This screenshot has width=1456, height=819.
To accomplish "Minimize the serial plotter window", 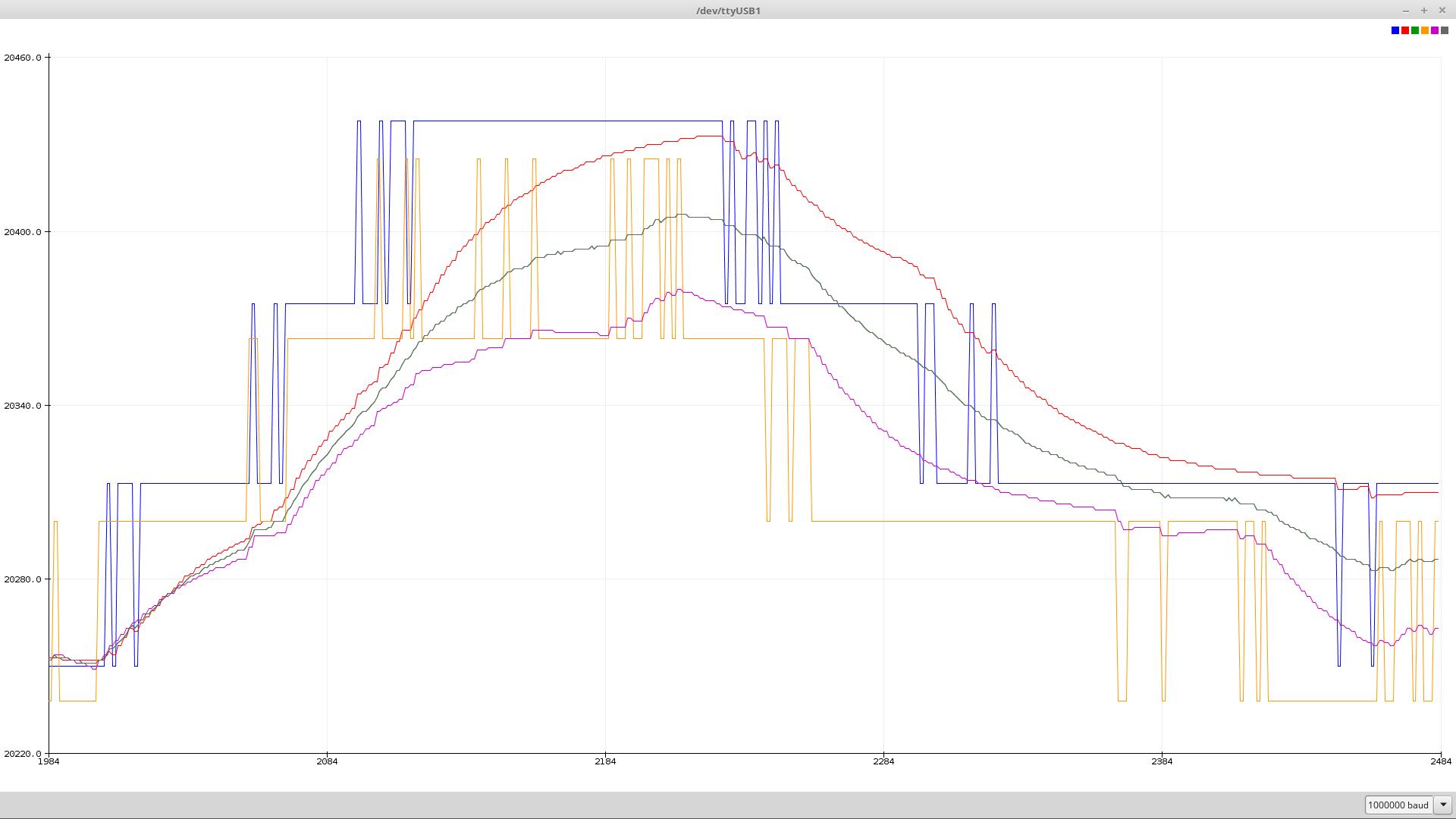I will [x=1406, y=11].
